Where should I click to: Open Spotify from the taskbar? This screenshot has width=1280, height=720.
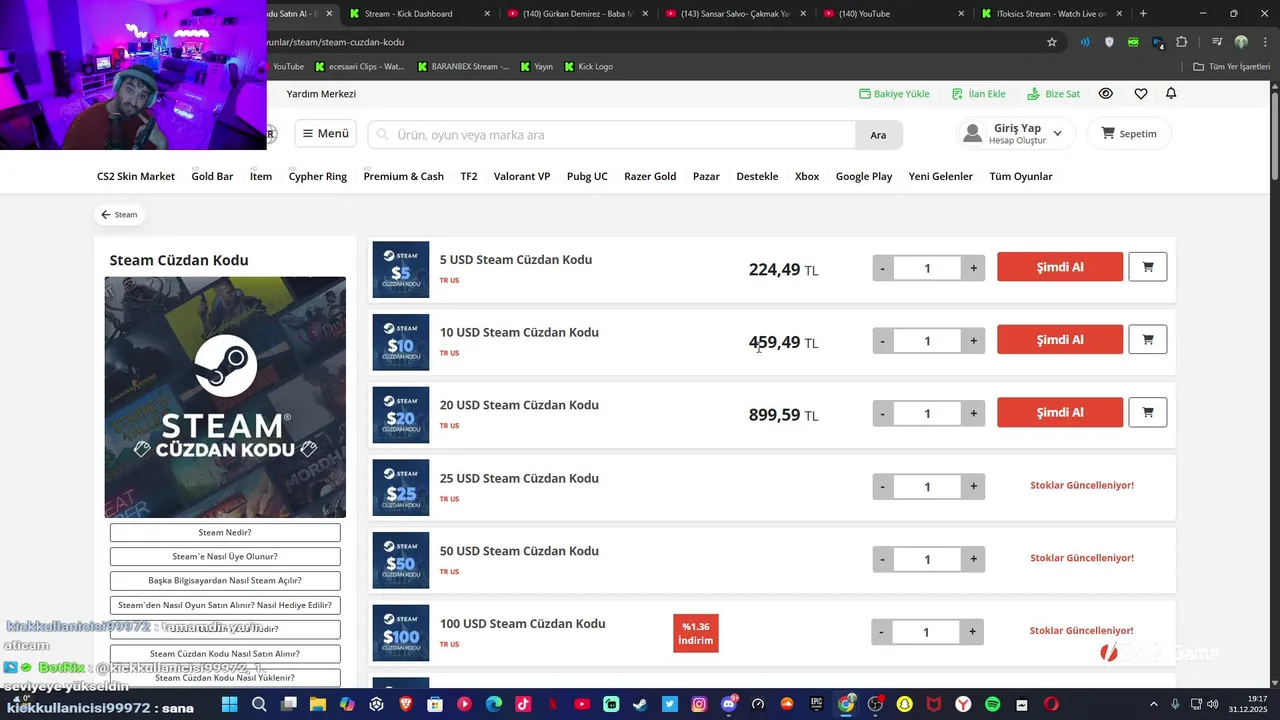[992, 704]
